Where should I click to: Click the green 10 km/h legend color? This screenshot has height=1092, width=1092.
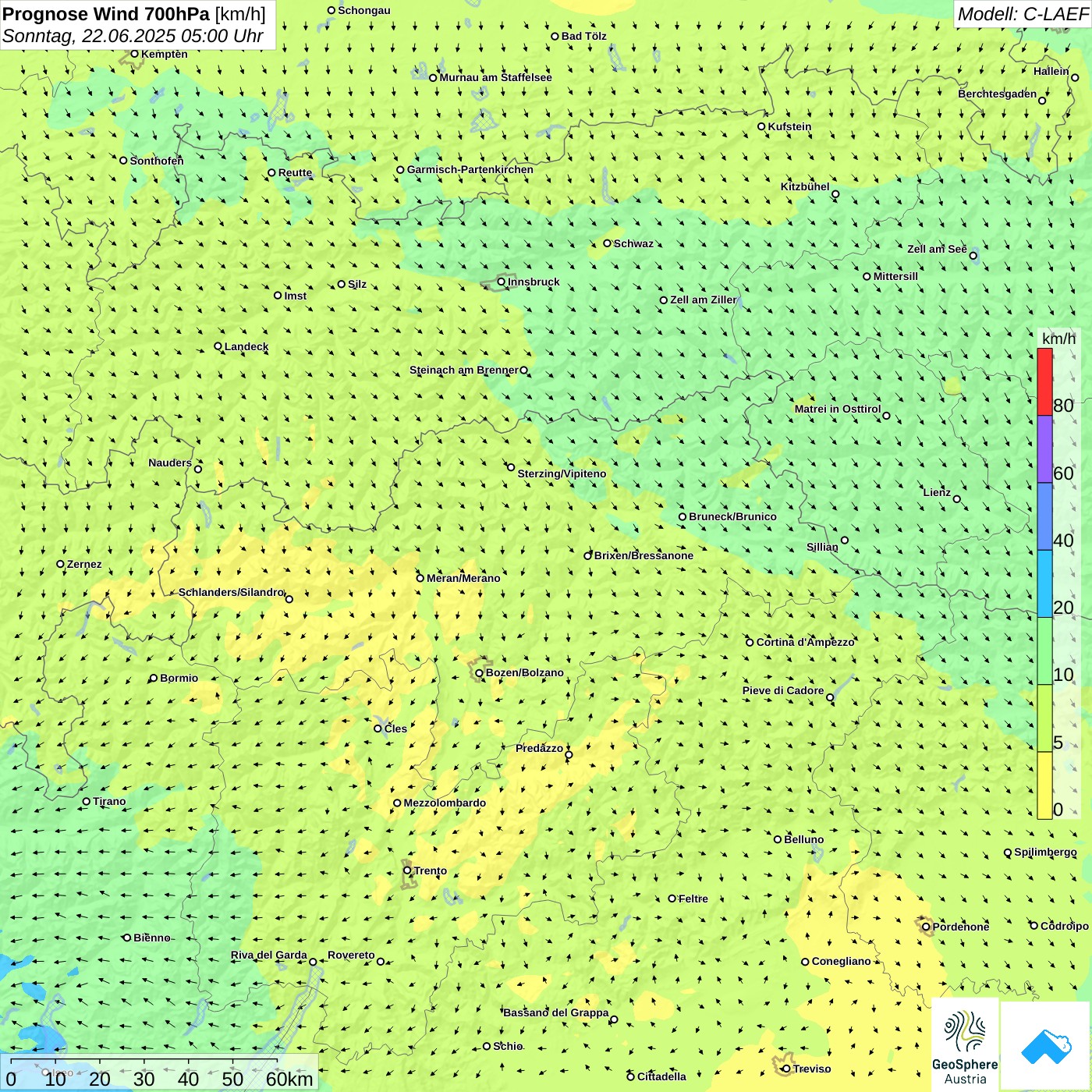(1044, 651)
